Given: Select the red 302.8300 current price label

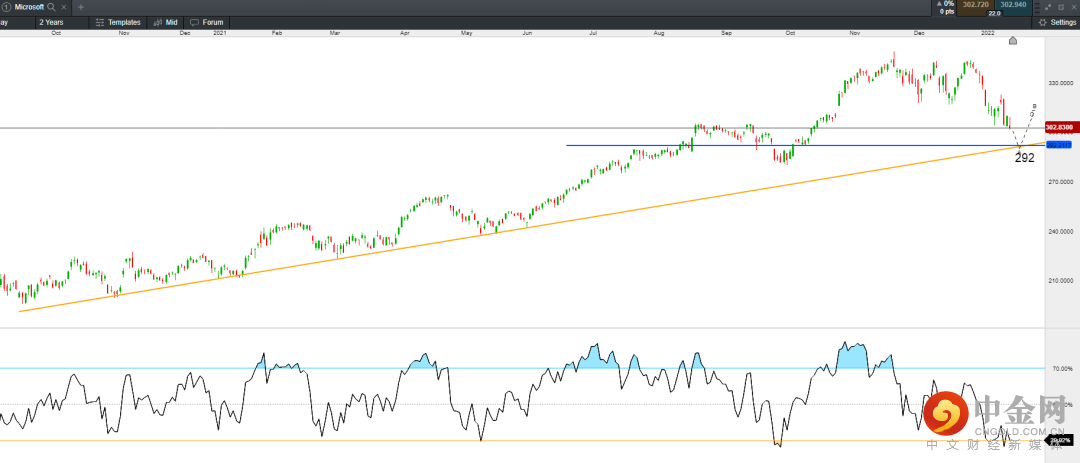Looking at the screenshot, I should [1059, 128].
